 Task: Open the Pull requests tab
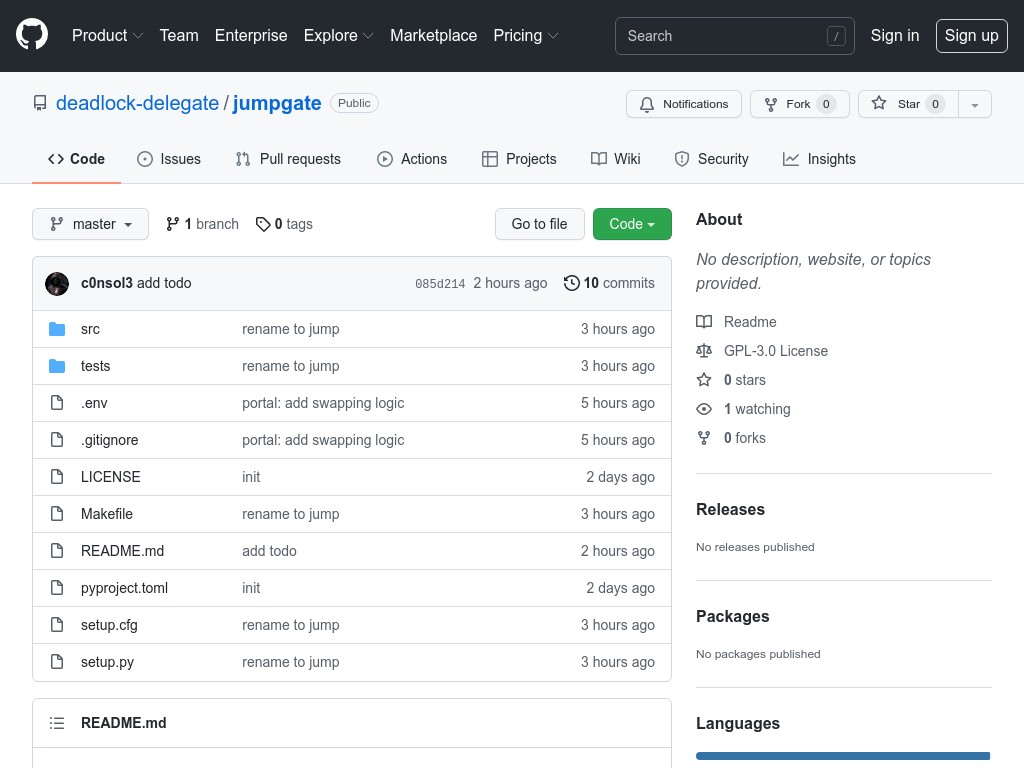pyautogui.click(x=289, y=159)
